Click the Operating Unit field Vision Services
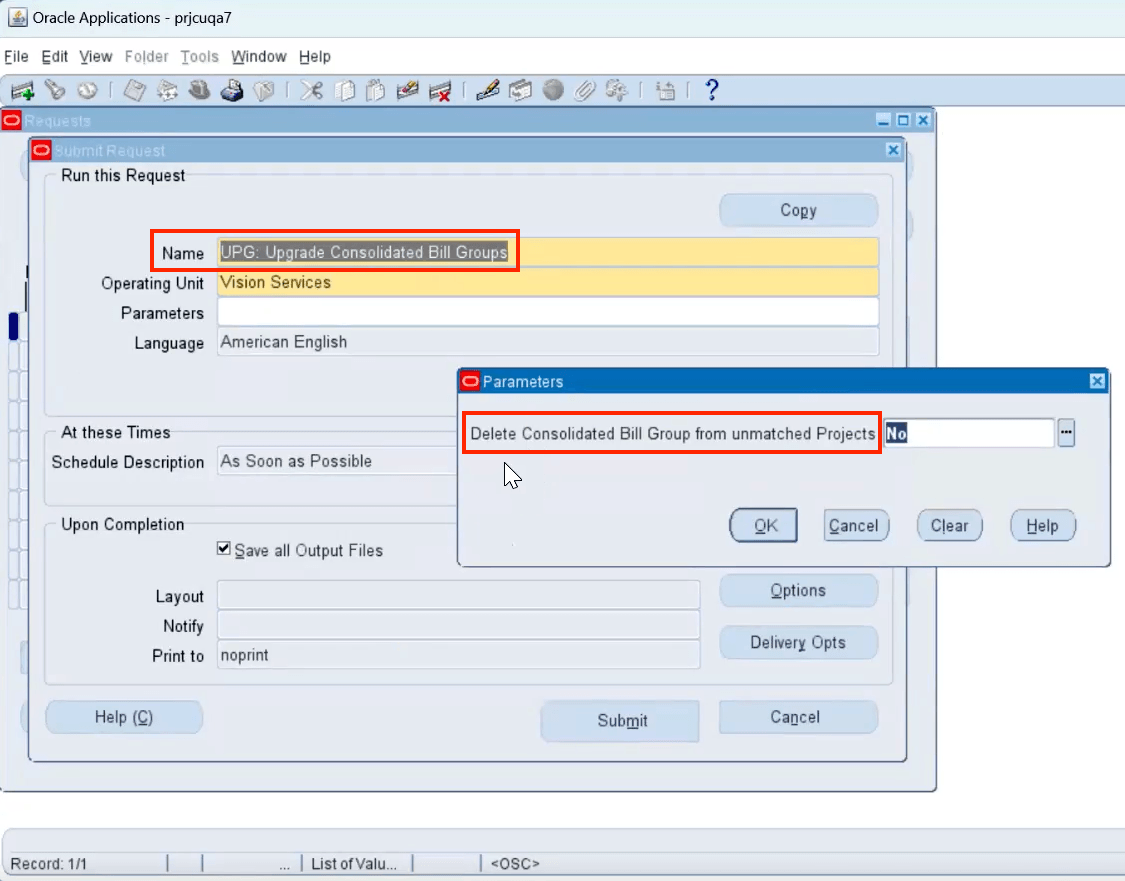This screenshot has width=1125, height=881. pyautogui.click(x=548, y=282)
